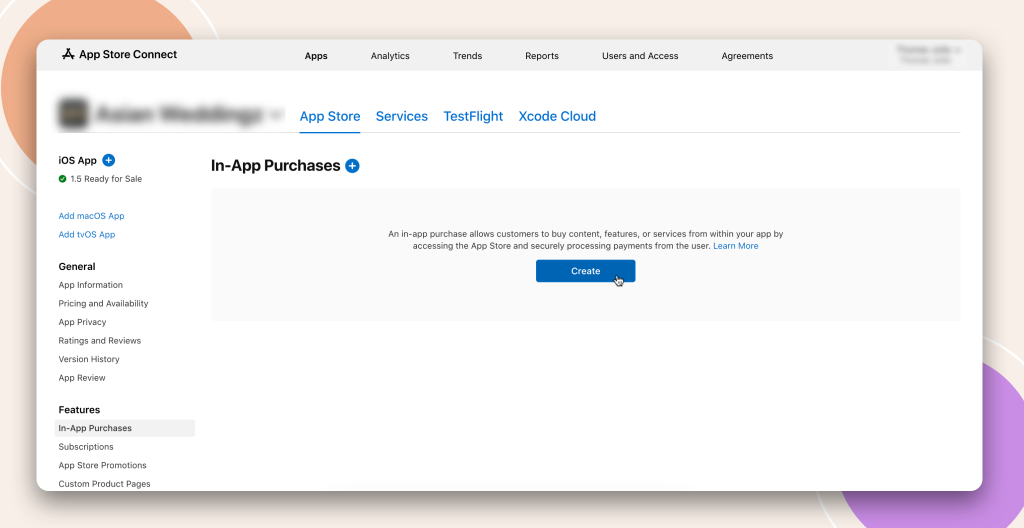Viewport: 1024px width, 528px height.
Task: Open Reports in top navigation
Action: coord(542,56)
